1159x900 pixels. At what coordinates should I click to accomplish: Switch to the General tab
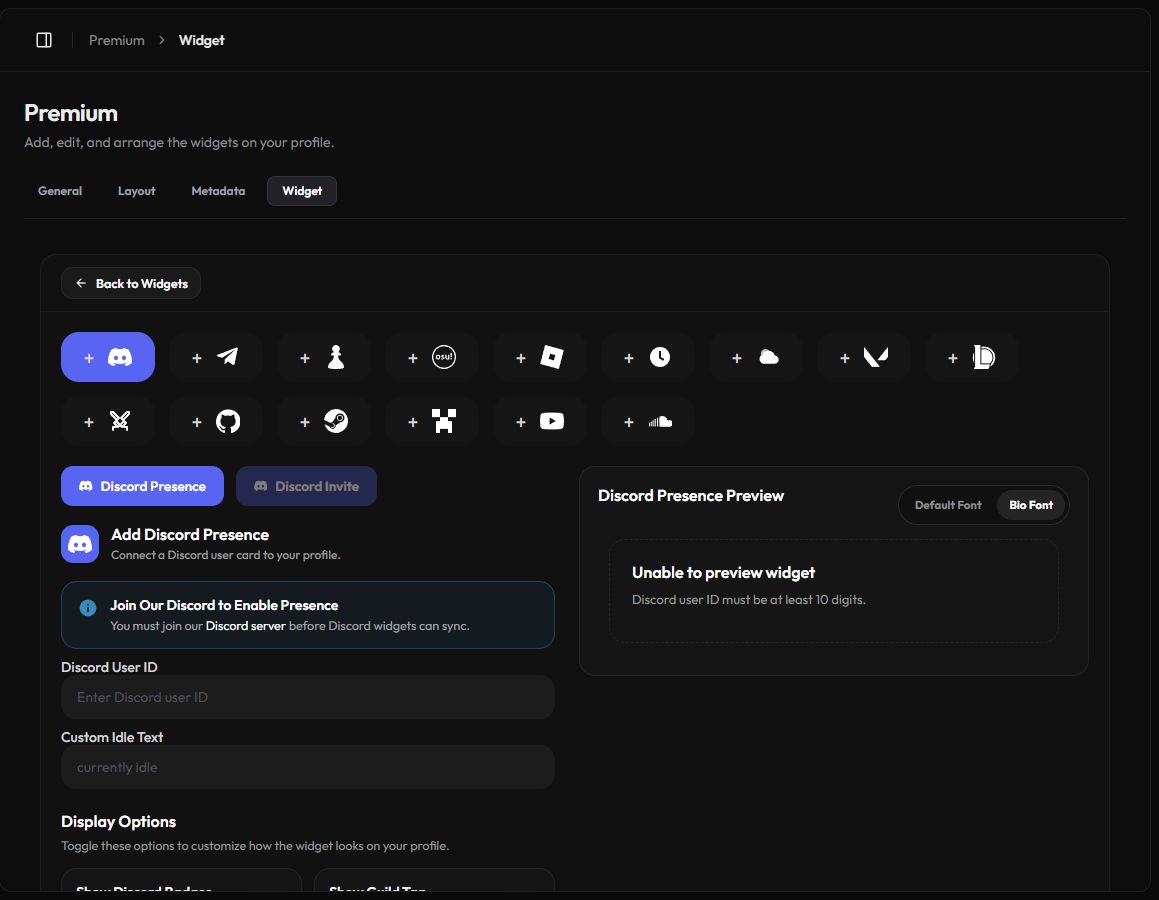pyautogui.click(x=60, y=191)
